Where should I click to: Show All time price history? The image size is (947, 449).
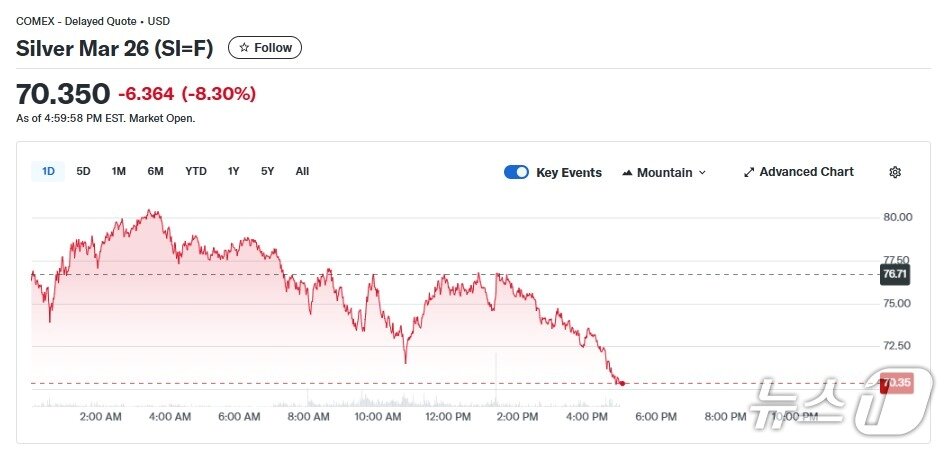[x=302, y=171]
